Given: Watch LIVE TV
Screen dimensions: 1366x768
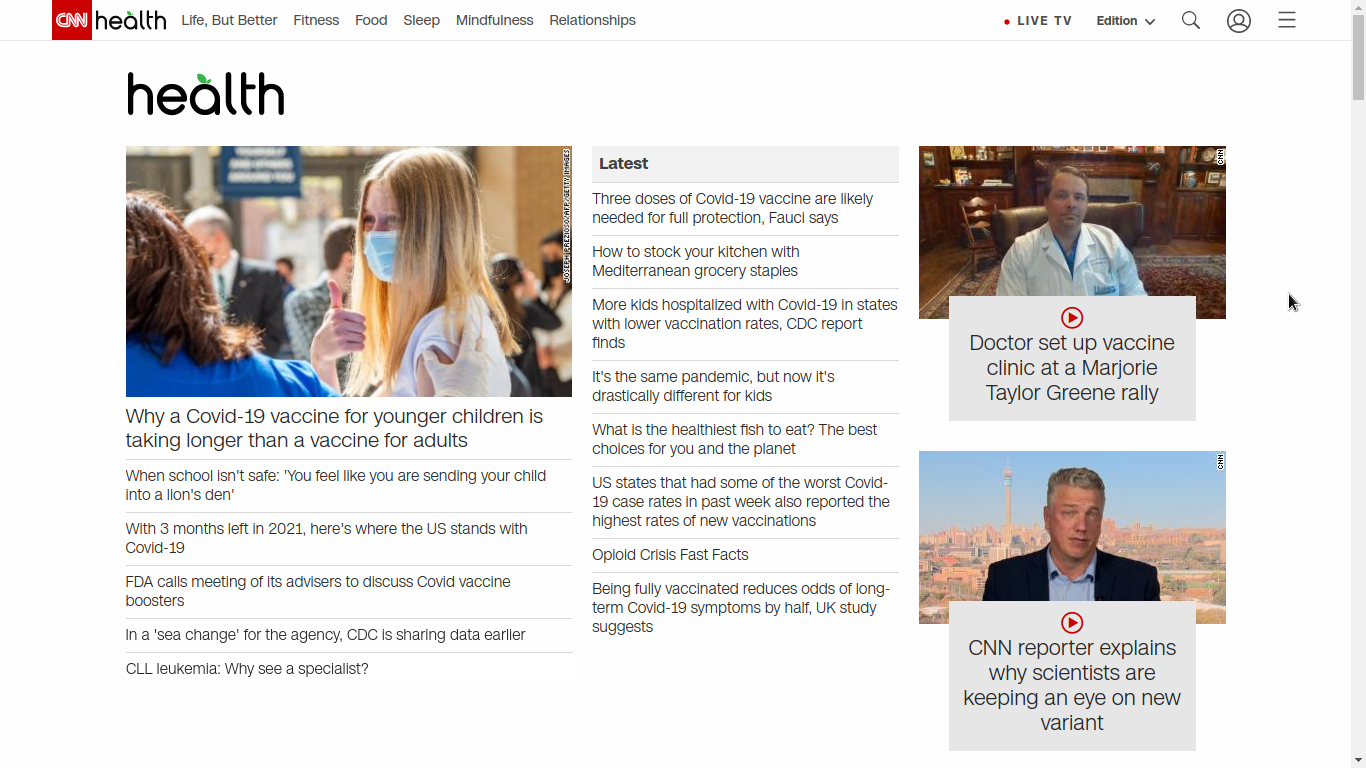Looking at the screenshot, I should pos(1038,21).
